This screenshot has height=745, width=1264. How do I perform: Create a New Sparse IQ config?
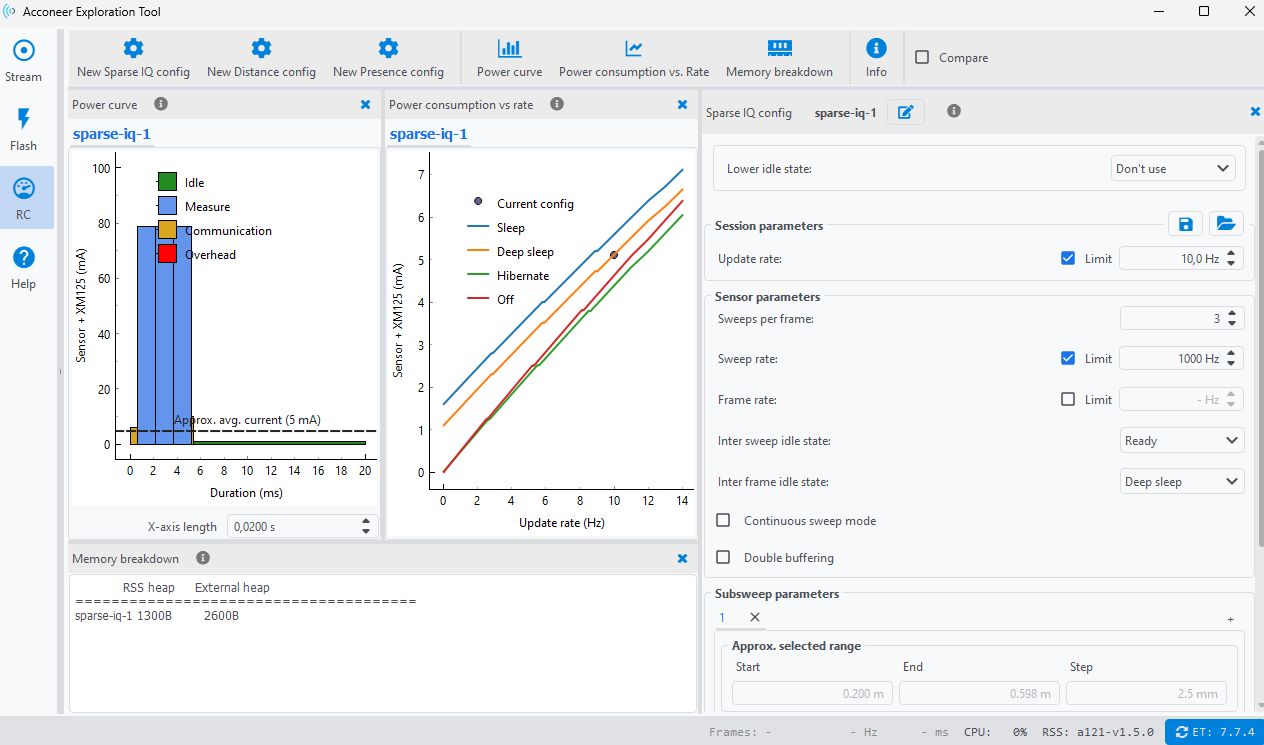(x=133, y=58)
